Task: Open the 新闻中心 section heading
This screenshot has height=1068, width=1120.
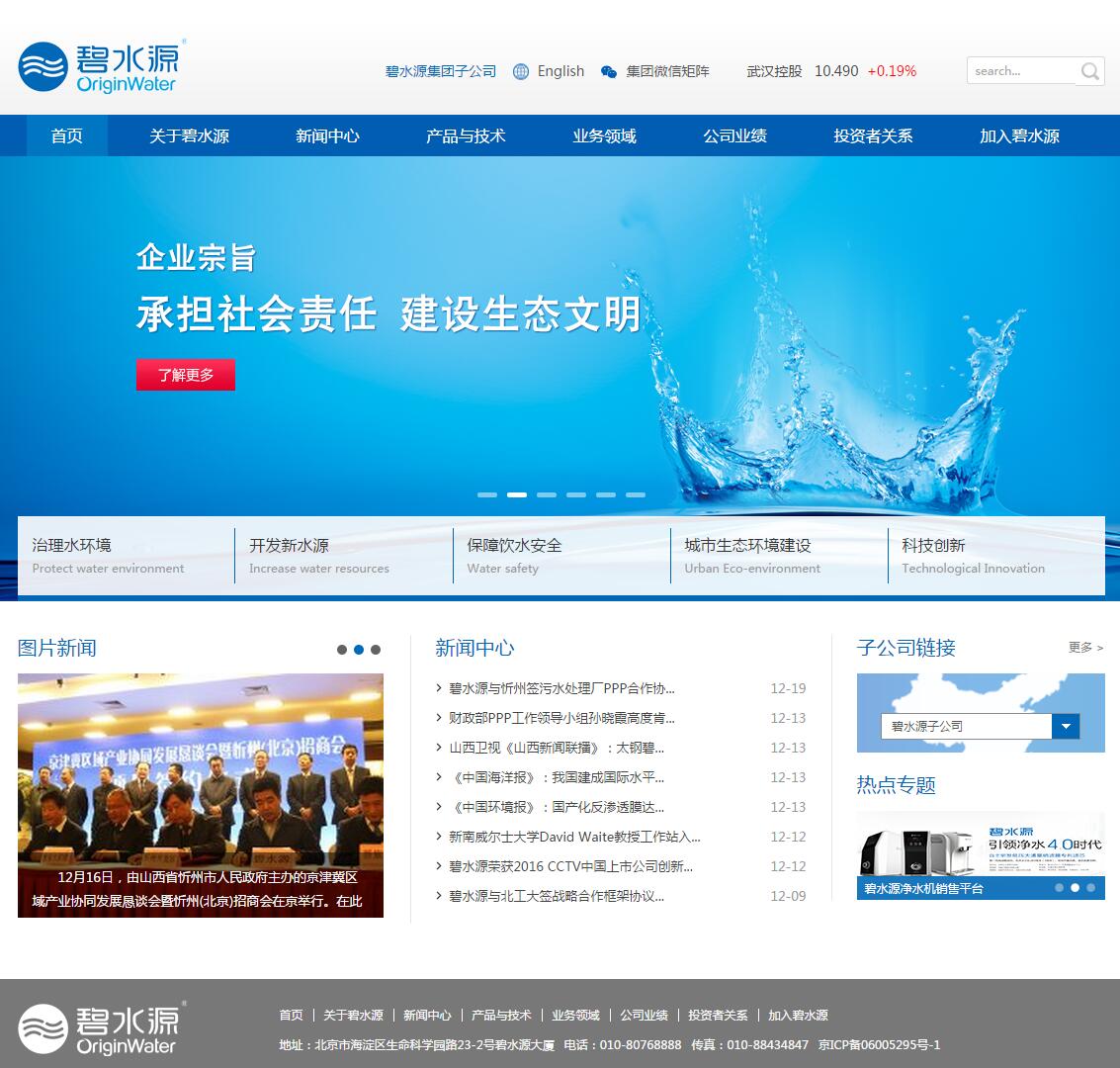Action: (x=475, y=648)
